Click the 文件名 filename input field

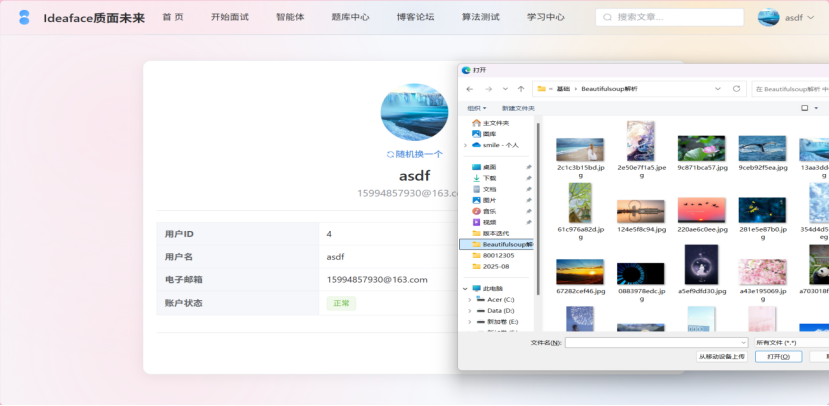click(x=655, y=342)
